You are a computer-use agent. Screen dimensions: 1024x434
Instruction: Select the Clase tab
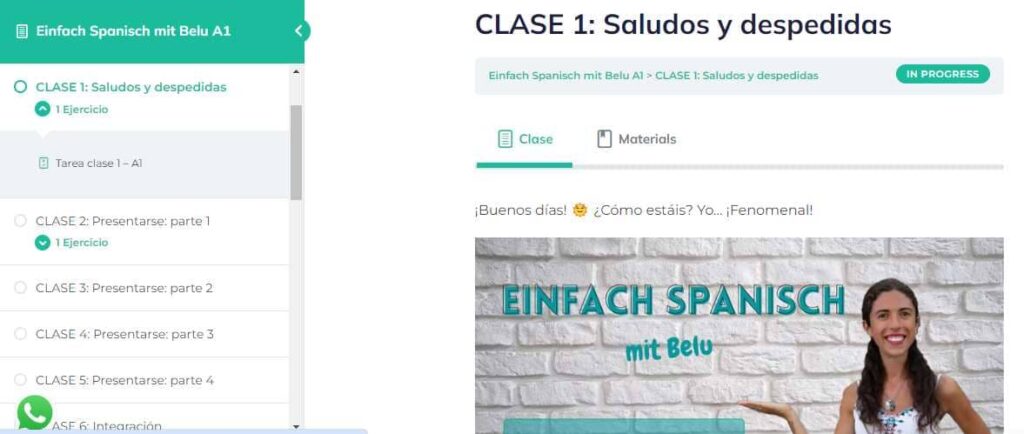pyautogui.click(x=525, y=139)
